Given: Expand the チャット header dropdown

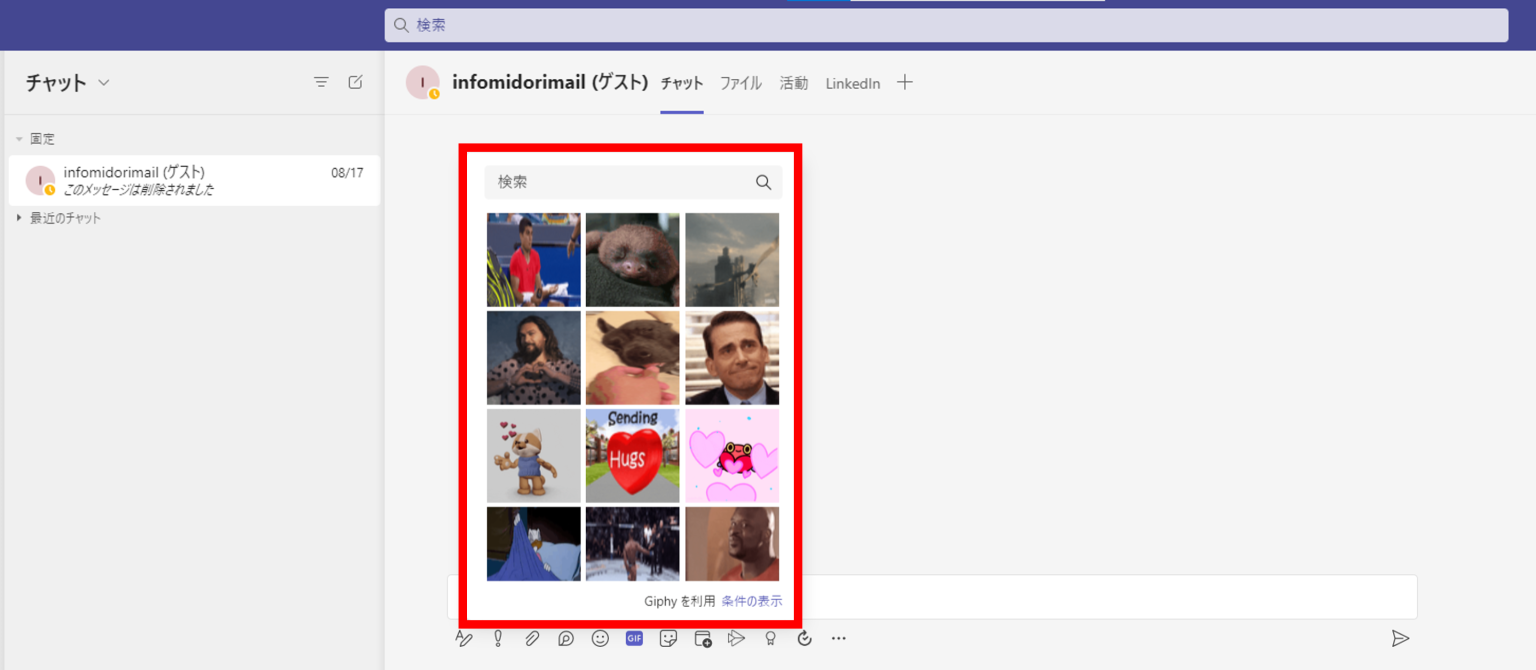Looking at the screenshot, I should [x=104, y=83].
